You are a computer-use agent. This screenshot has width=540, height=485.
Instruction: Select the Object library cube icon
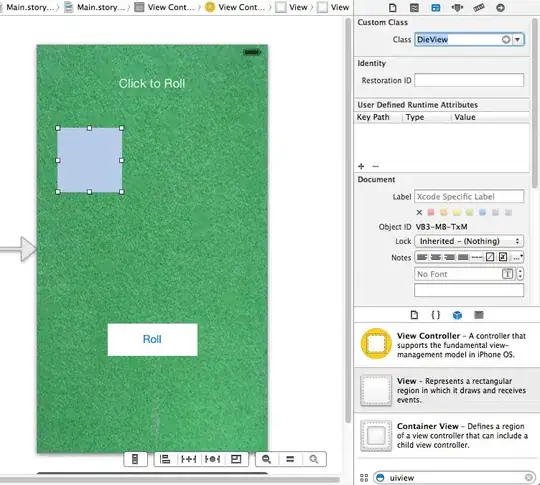click(x=457, y=315)
